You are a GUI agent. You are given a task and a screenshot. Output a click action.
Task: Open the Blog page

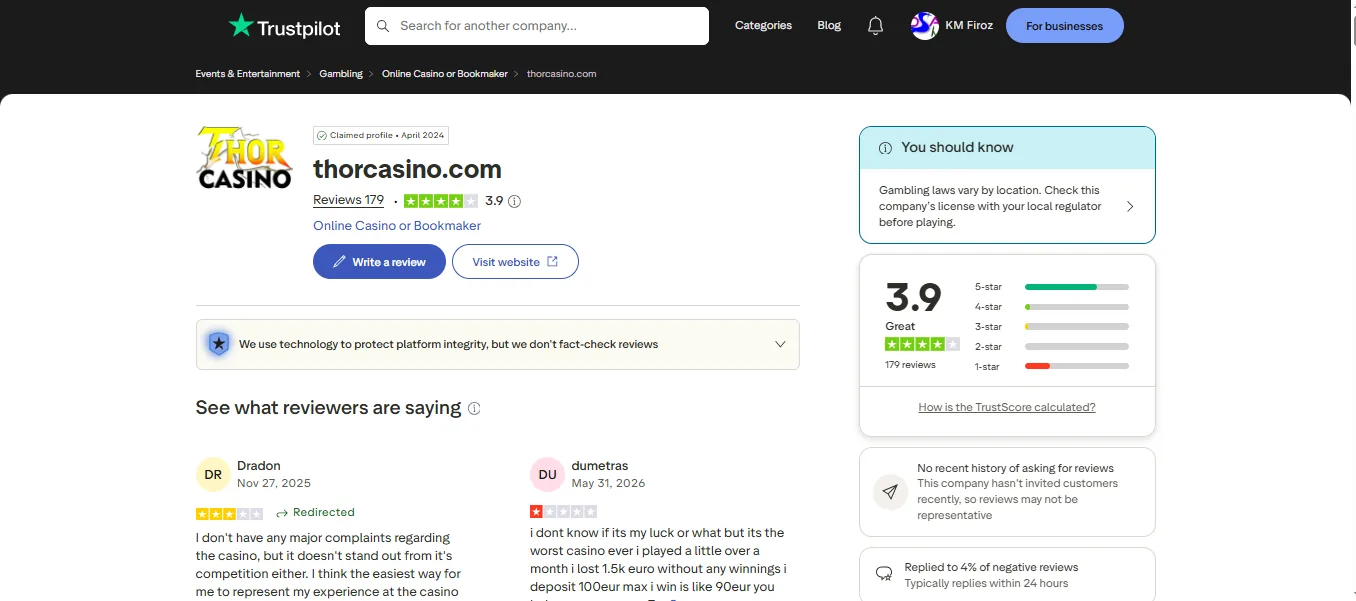[x=829, y=26]
